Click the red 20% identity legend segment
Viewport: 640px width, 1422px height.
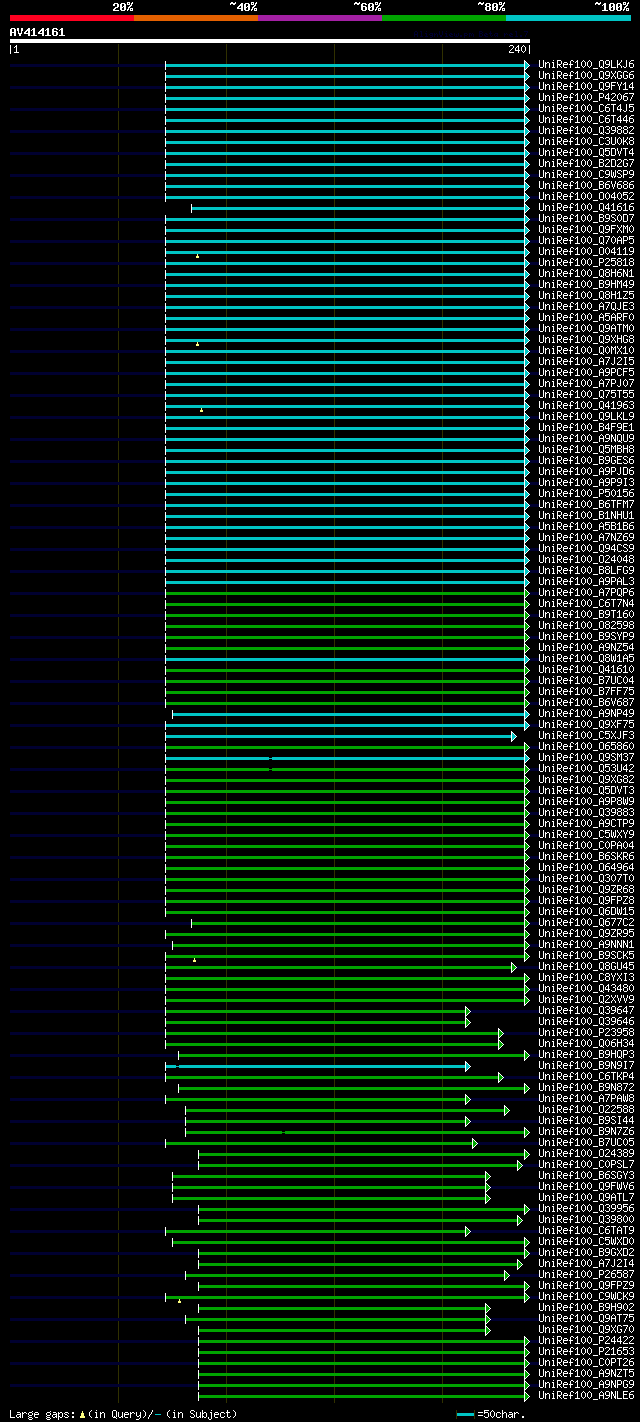click(x=72, y=18)
